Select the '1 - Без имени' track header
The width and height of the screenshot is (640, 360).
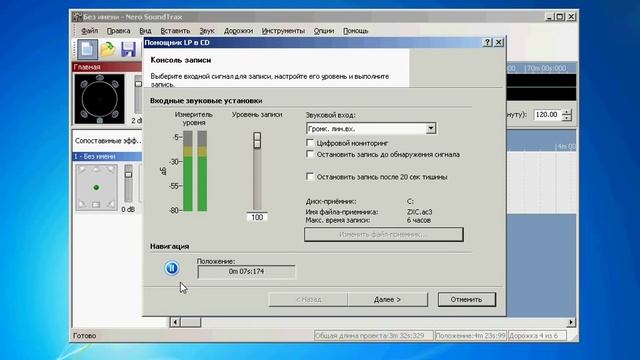[107, 156]
